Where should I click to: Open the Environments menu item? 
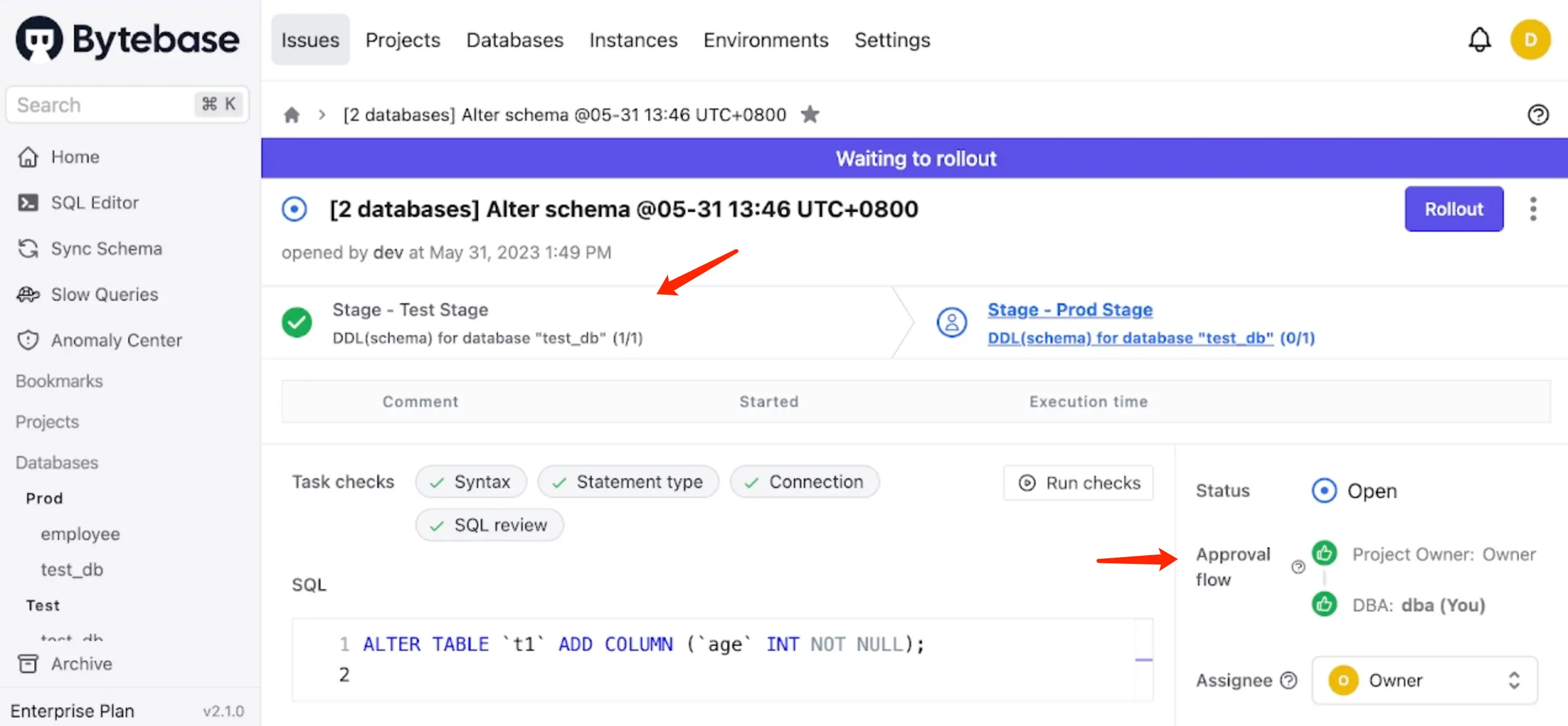[766, 39]
